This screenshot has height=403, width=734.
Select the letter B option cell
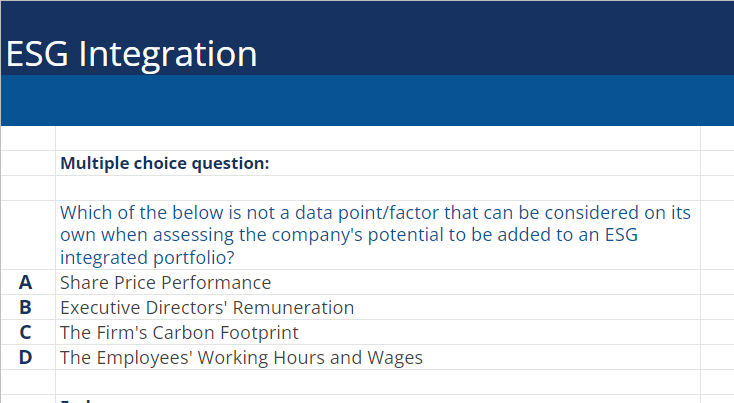coord(27,307)
